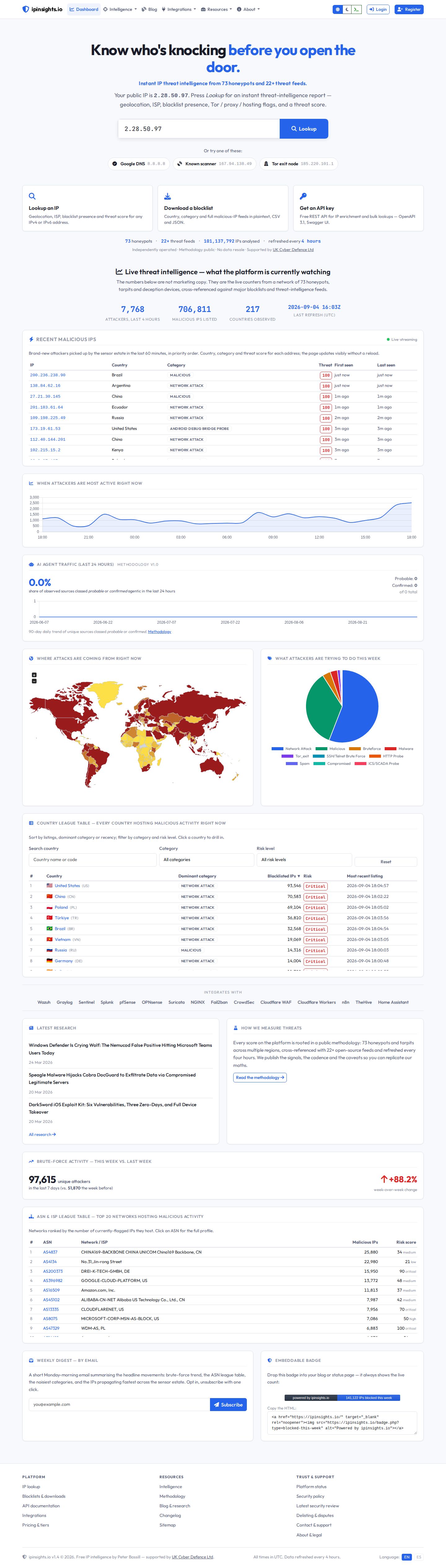Open the Read the methodology link
This screenshot has height=1568, width=446.
point(260,1077)
